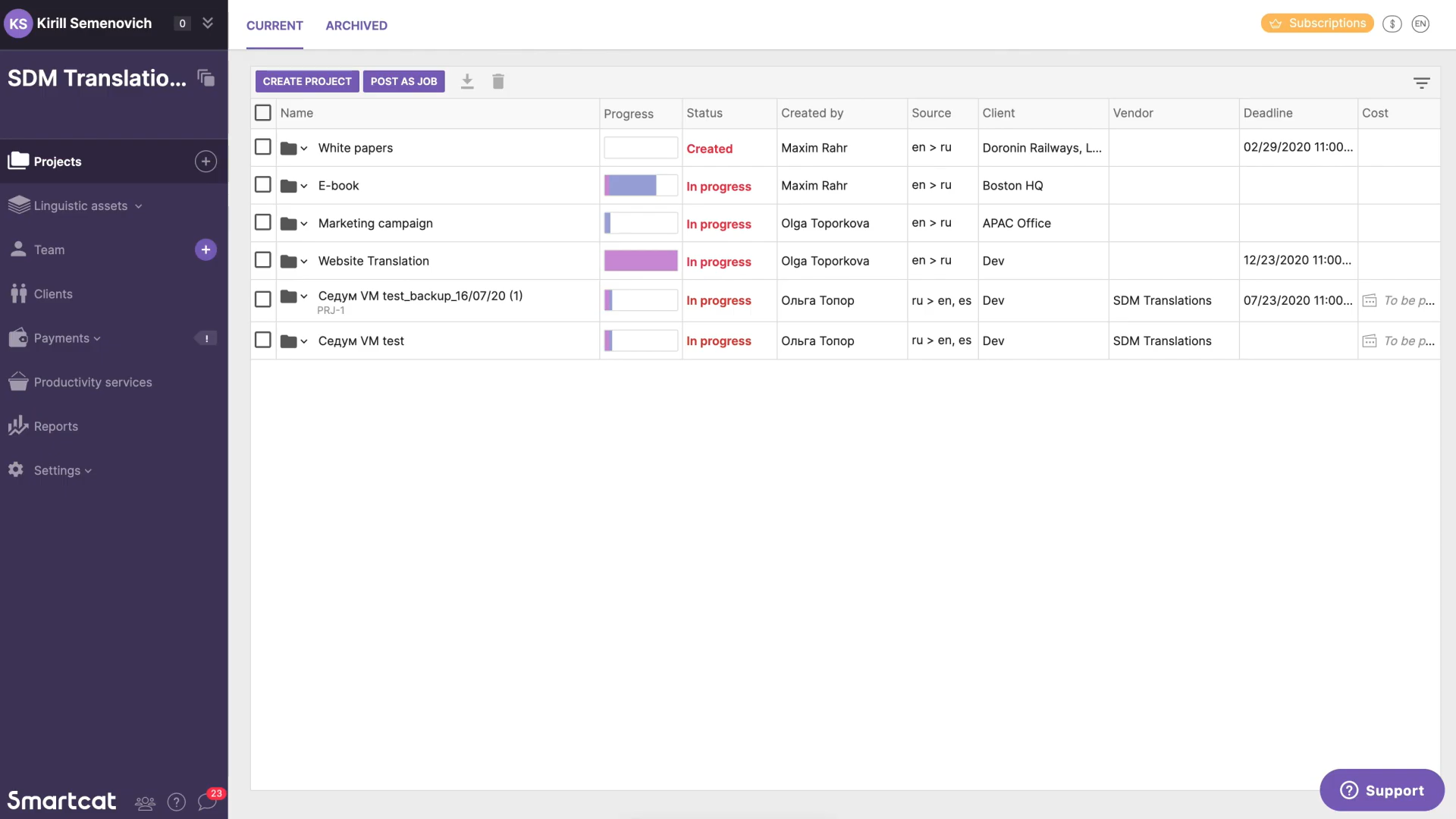Open the chat messages icon with badge 23
Viewport: 1456px width, 819px height.
208,801
